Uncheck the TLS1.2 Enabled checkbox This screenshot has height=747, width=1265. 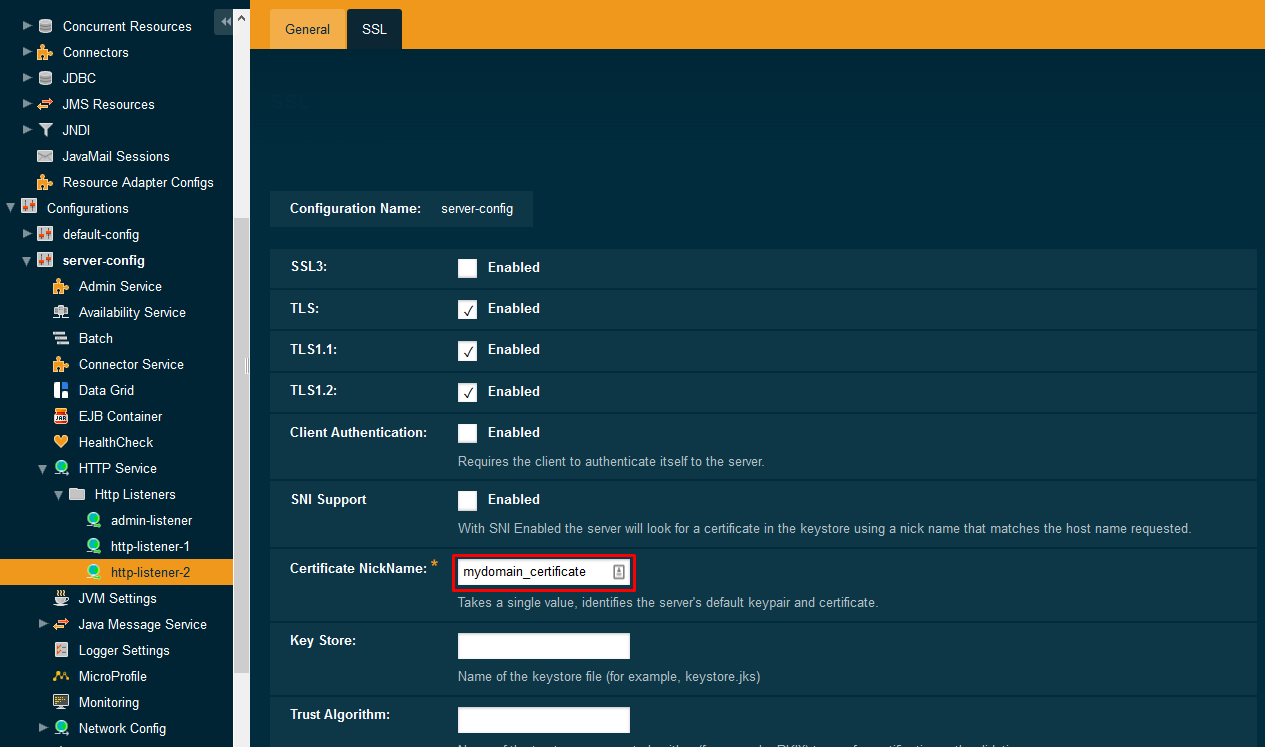coord(467,392)
